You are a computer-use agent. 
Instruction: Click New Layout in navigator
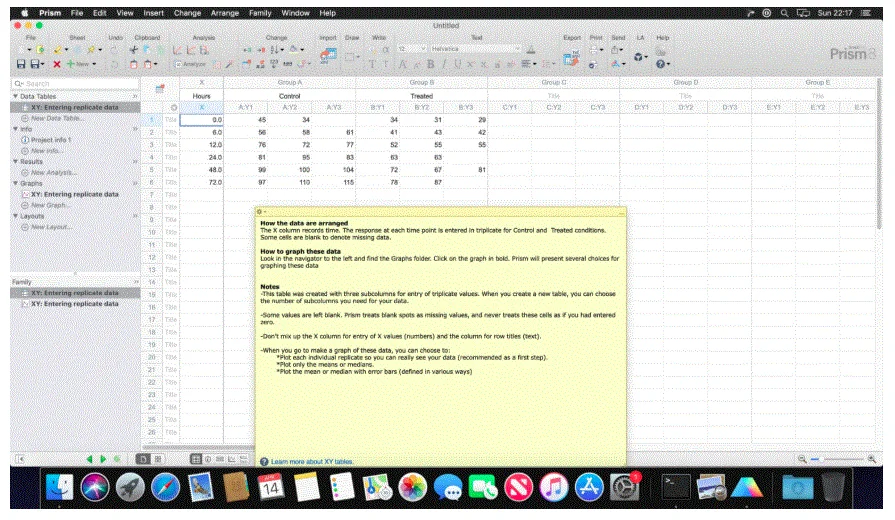(x=51, y=227)
